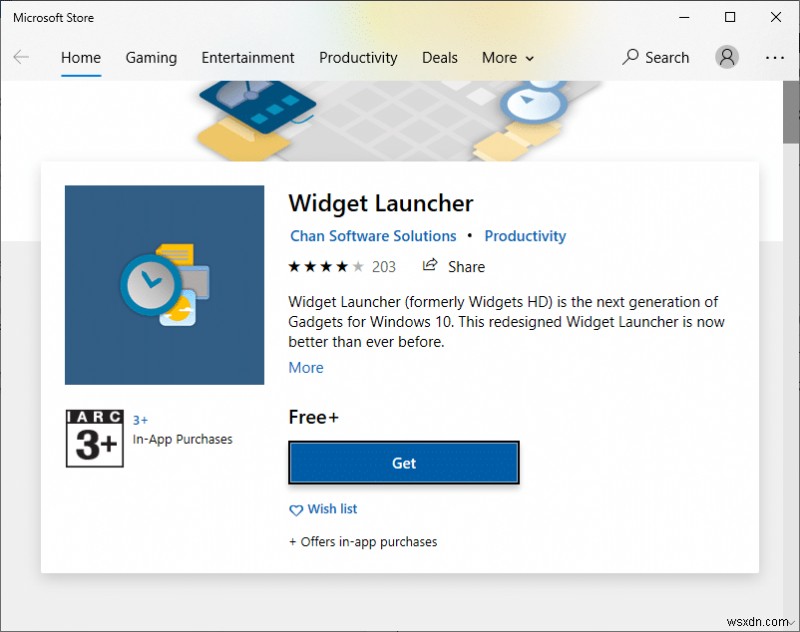This screenshot has width=800, height=632.
Task: Switch to the Gaming tab
Action: [151, 58]
